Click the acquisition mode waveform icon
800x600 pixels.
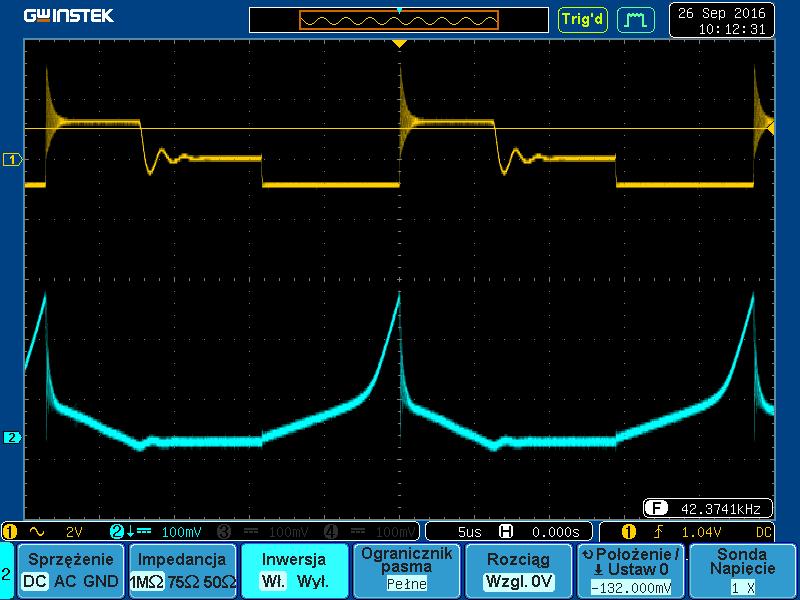(632, 19)
